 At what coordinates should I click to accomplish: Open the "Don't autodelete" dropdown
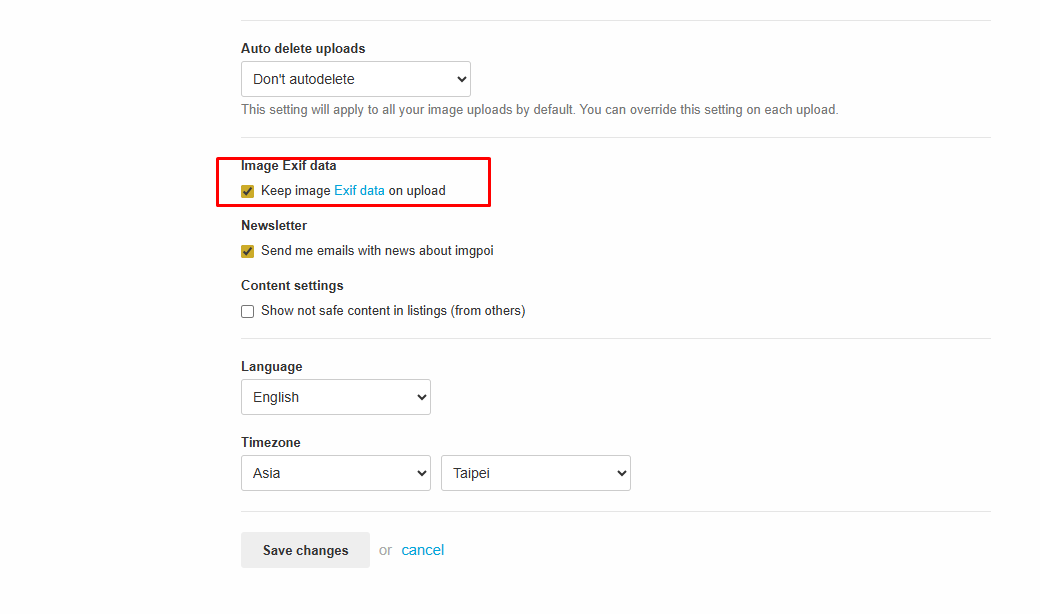coord(355,79)
